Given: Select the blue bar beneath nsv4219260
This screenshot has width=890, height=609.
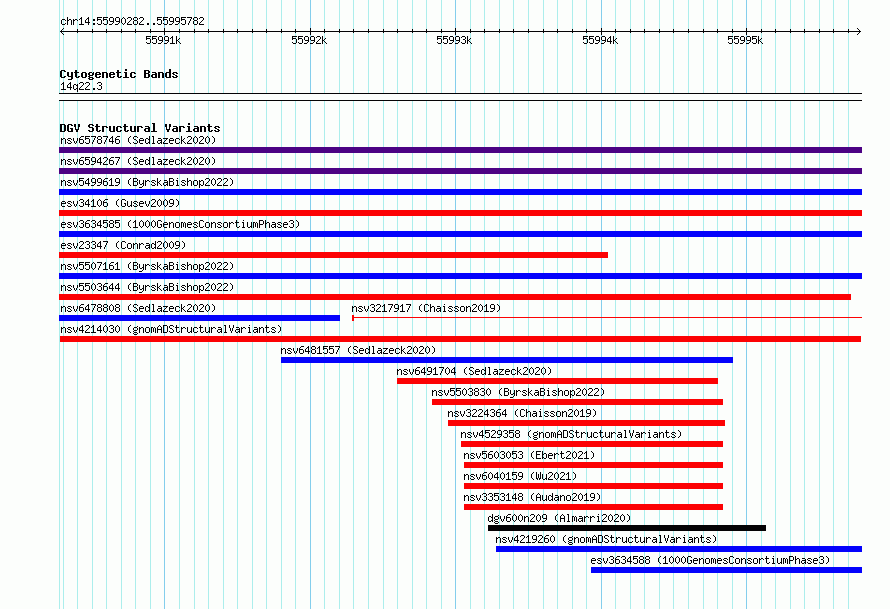Looking at the screenshot, I should [679, 549].
